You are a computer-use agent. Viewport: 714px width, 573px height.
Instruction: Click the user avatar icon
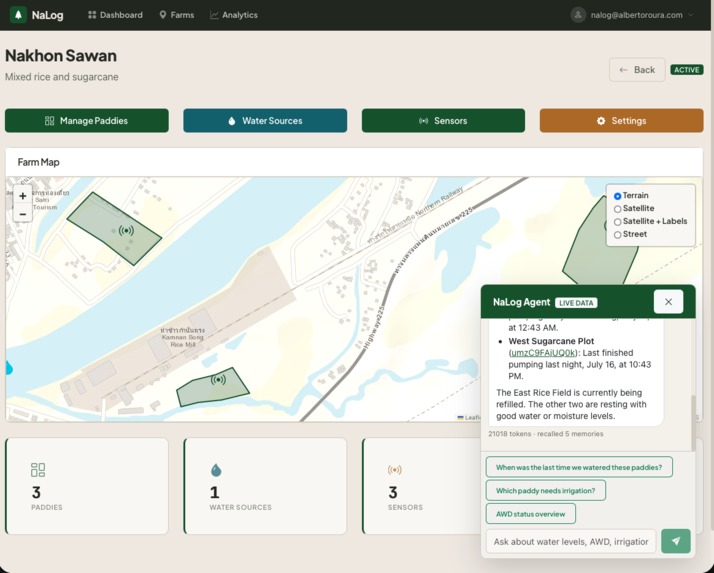(578, 15)
